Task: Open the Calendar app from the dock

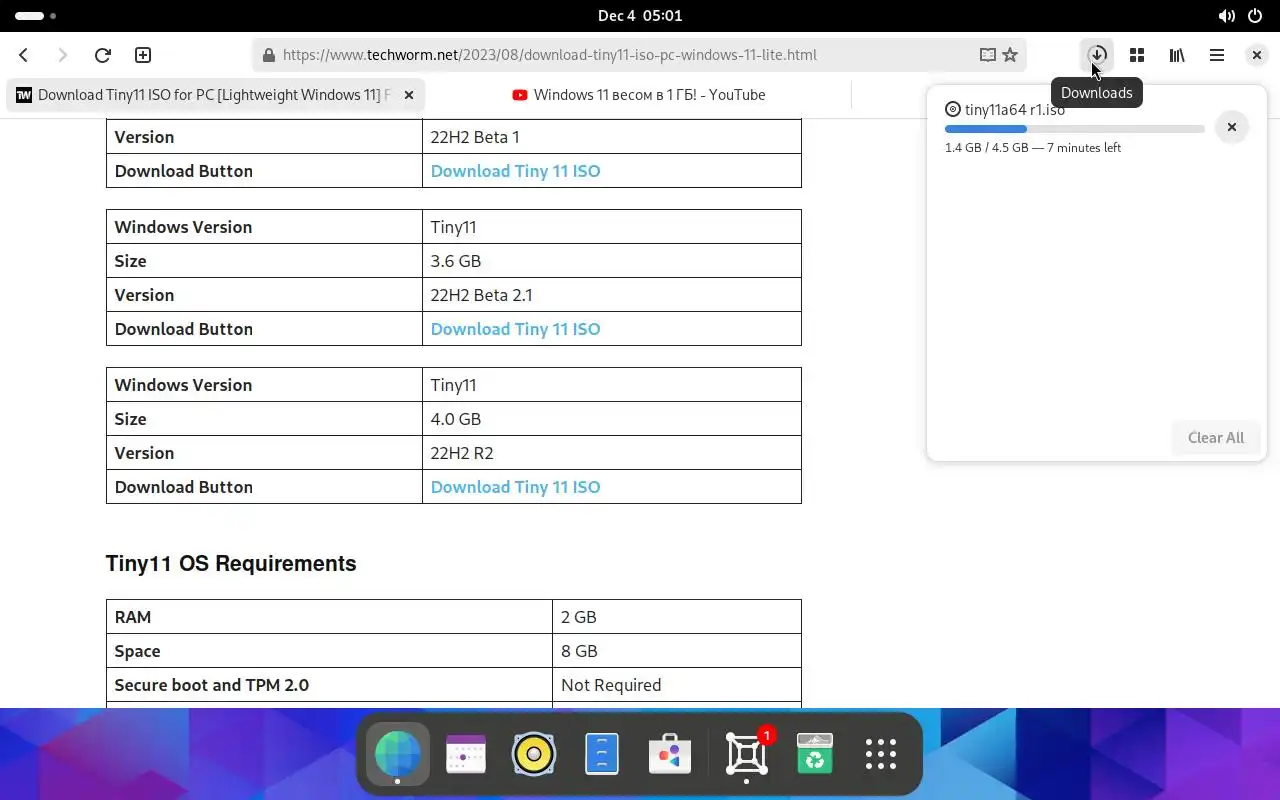Action: [466, 754]
